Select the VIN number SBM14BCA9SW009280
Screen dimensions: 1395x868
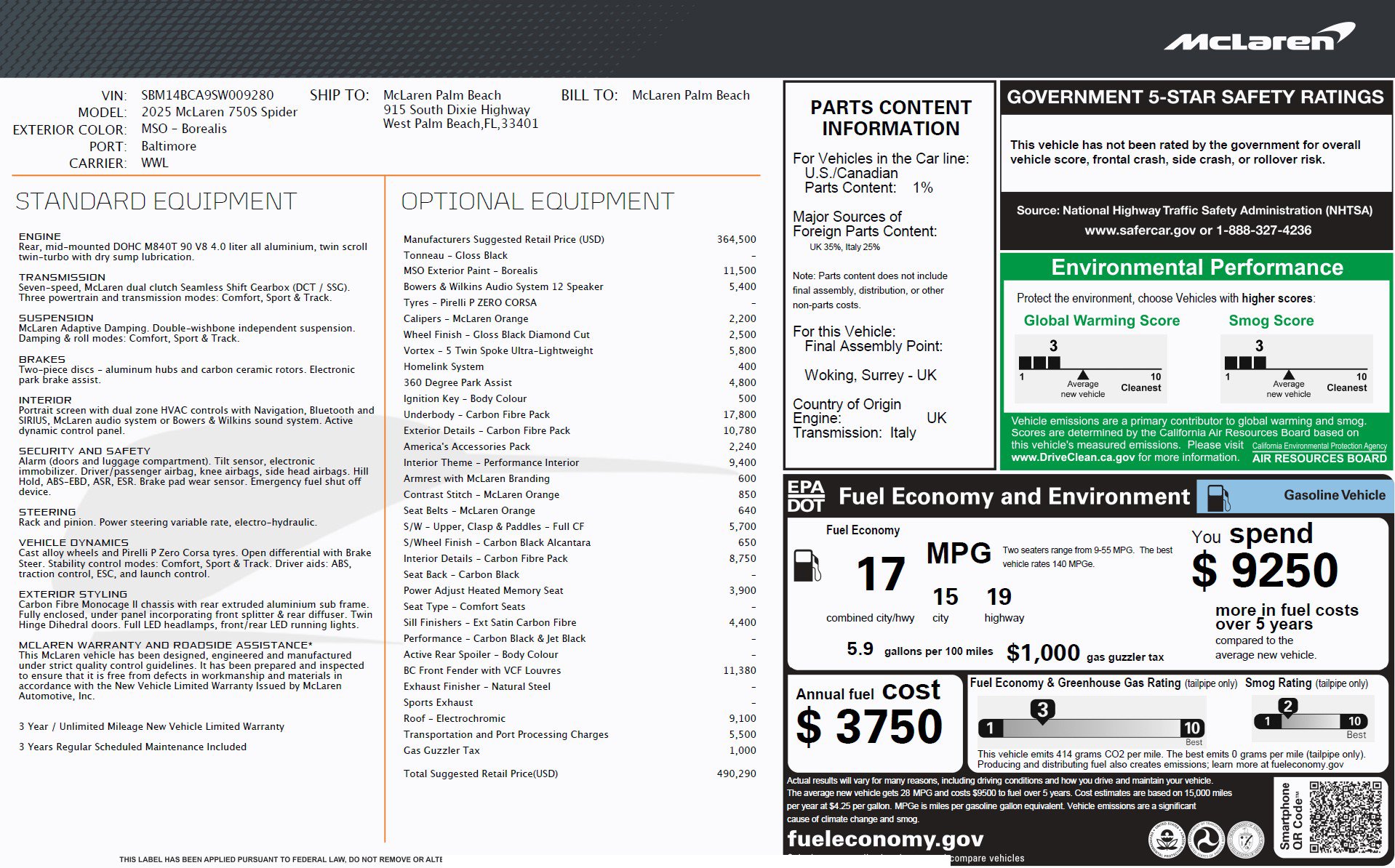pyautogui.click(x=207, y=95)
